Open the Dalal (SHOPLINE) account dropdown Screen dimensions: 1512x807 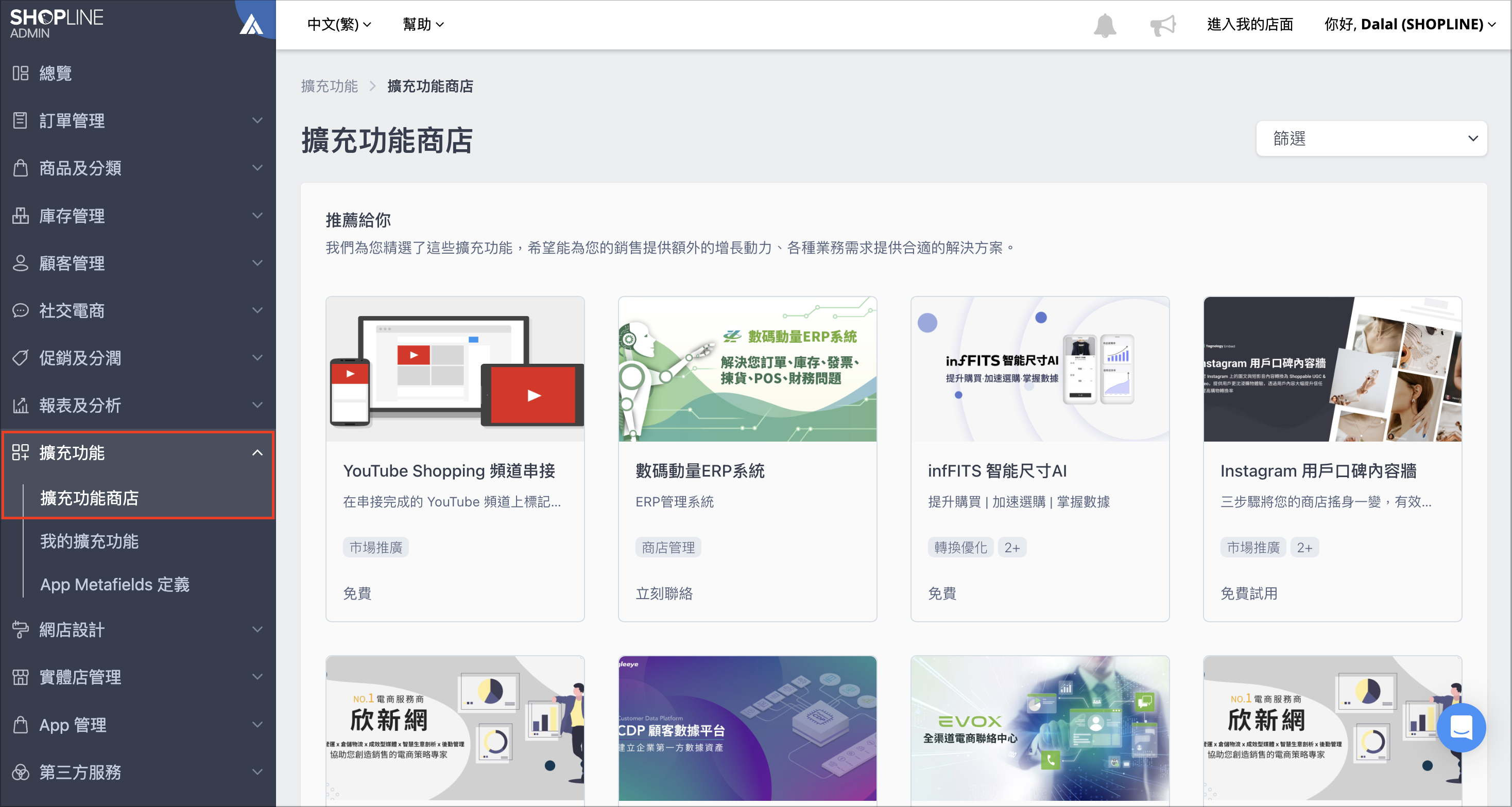1410,25
